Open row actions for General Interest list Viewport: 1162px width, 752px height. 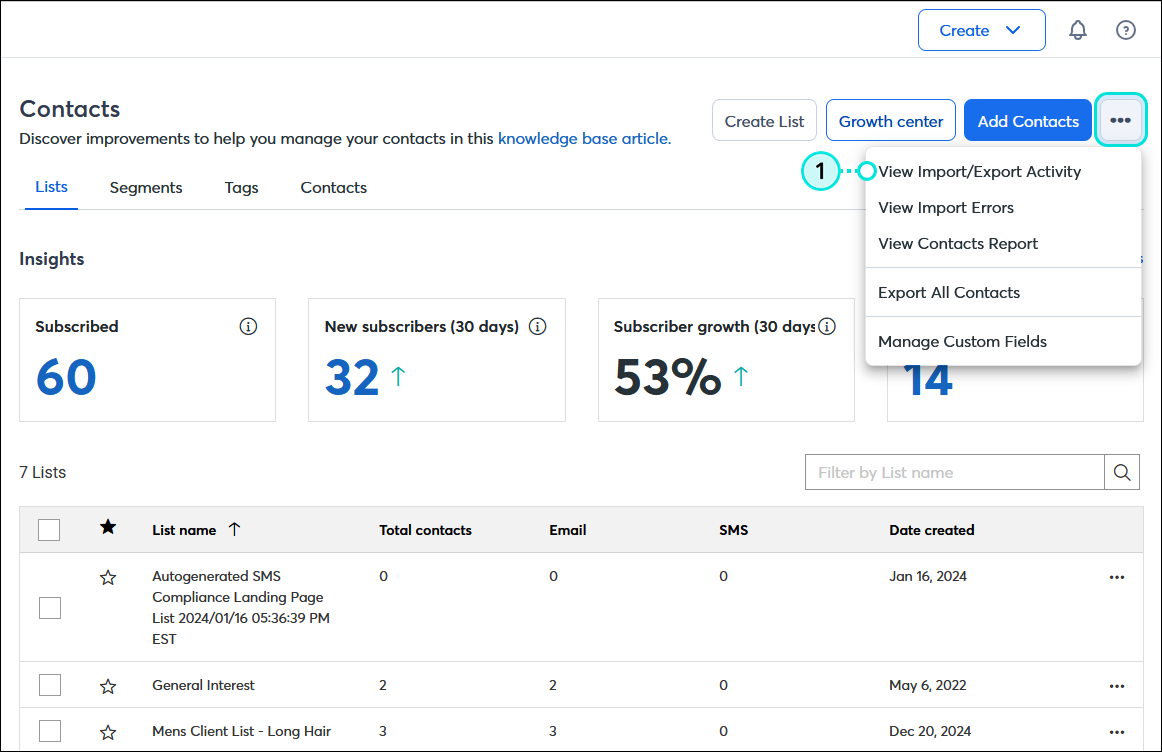tap(1117, 686)
